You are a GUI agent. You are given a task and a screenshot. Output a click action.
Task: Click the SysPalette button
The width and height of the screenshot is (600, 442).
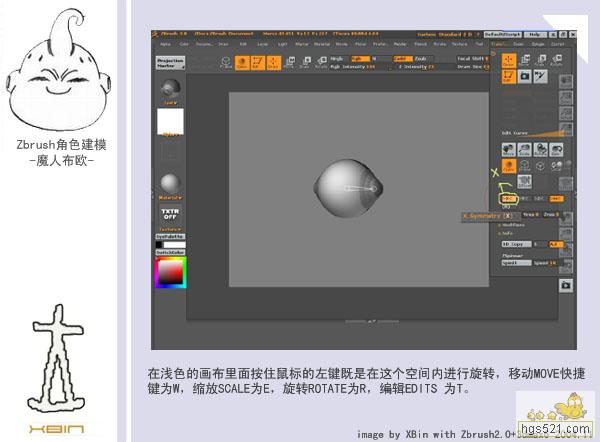click(x=170, y=237)
